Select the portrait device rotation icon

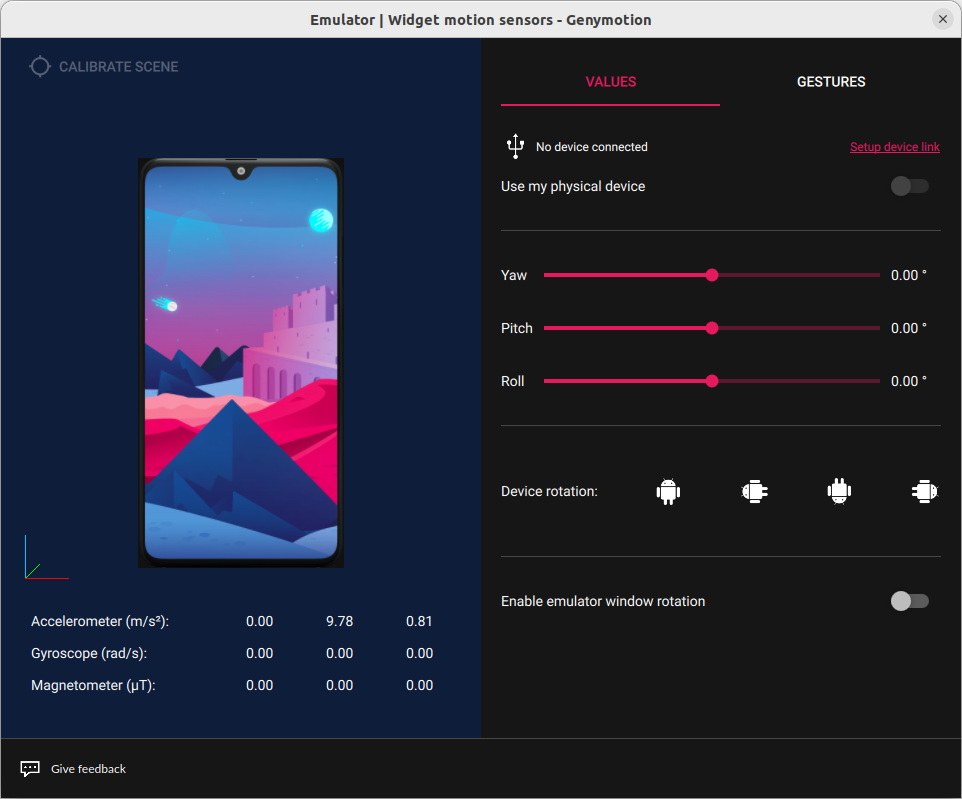pos(667,491)
